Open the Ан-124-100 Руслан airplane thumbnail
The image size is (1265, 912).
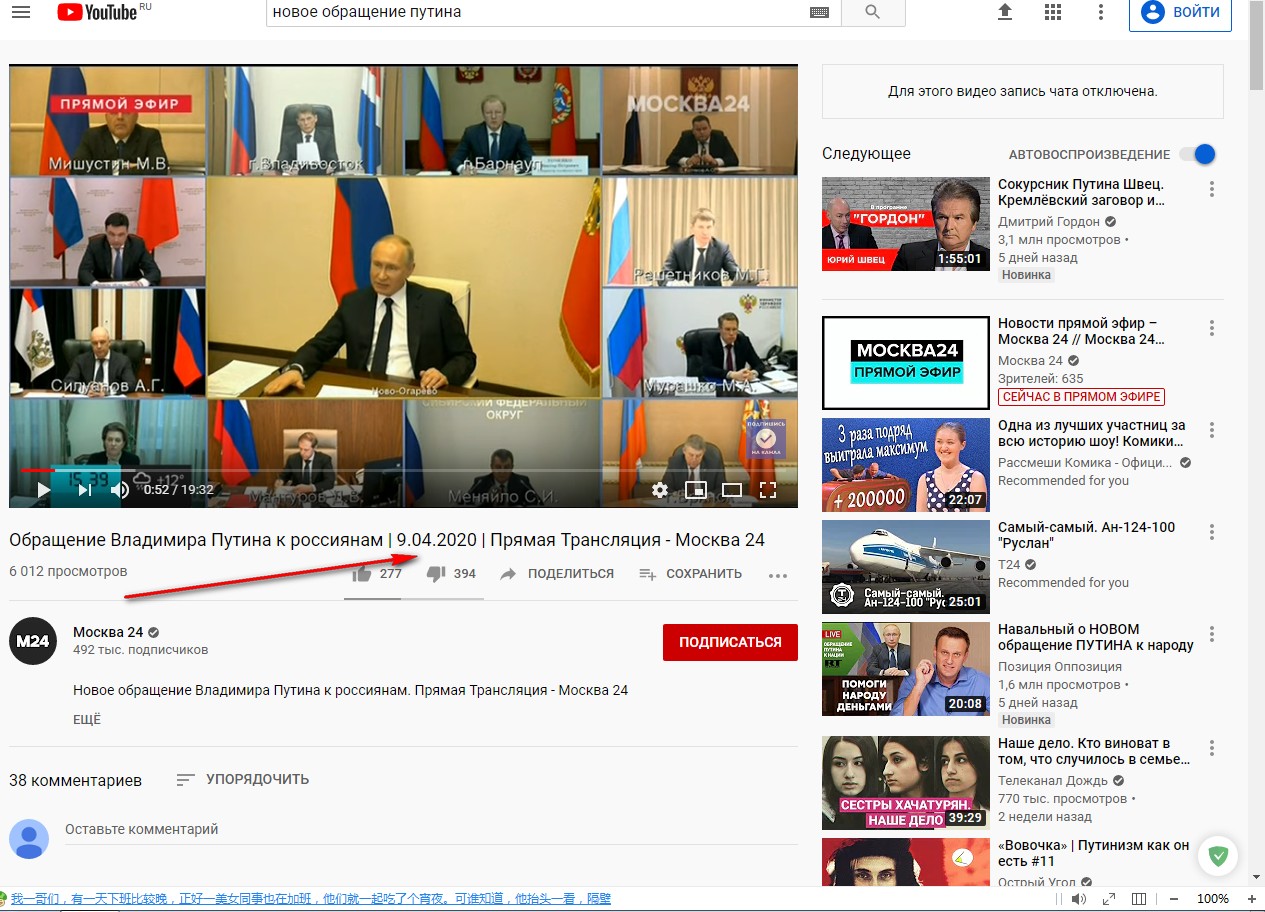pyautogui.click(x=904, y=567)
